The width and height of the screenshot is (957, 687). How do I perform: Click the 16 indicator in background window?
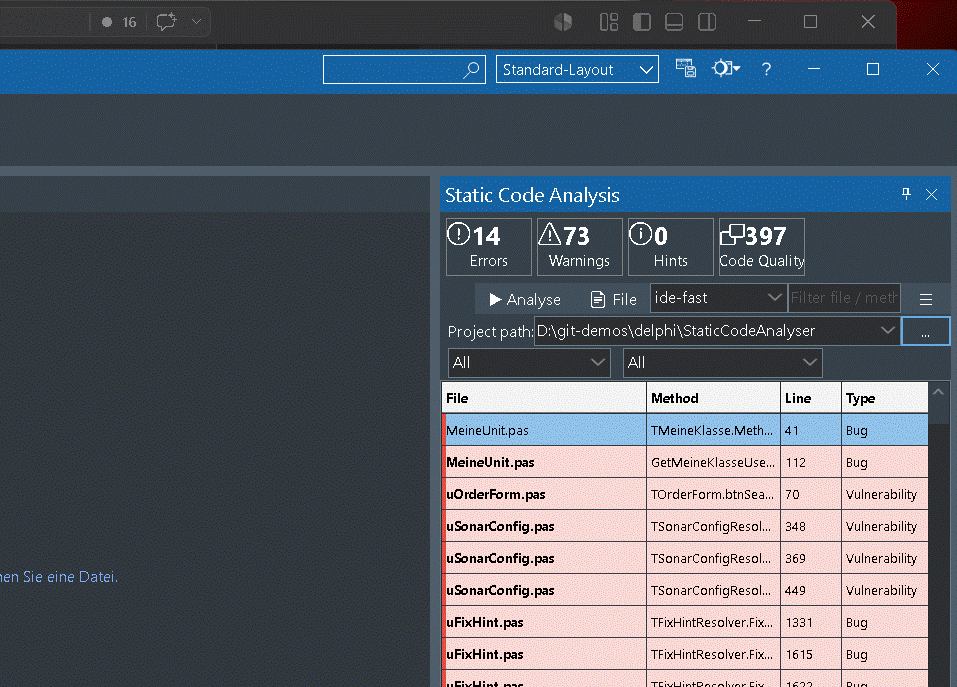pyautogui.click(x=120, y=22)
